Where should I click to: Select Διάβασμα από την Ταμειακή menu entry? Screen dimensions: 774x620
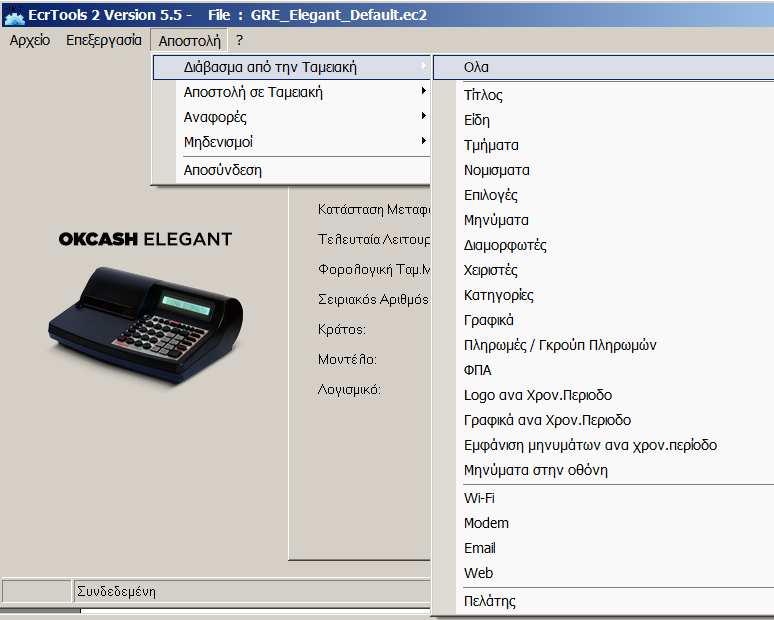[x=291, y=67]
